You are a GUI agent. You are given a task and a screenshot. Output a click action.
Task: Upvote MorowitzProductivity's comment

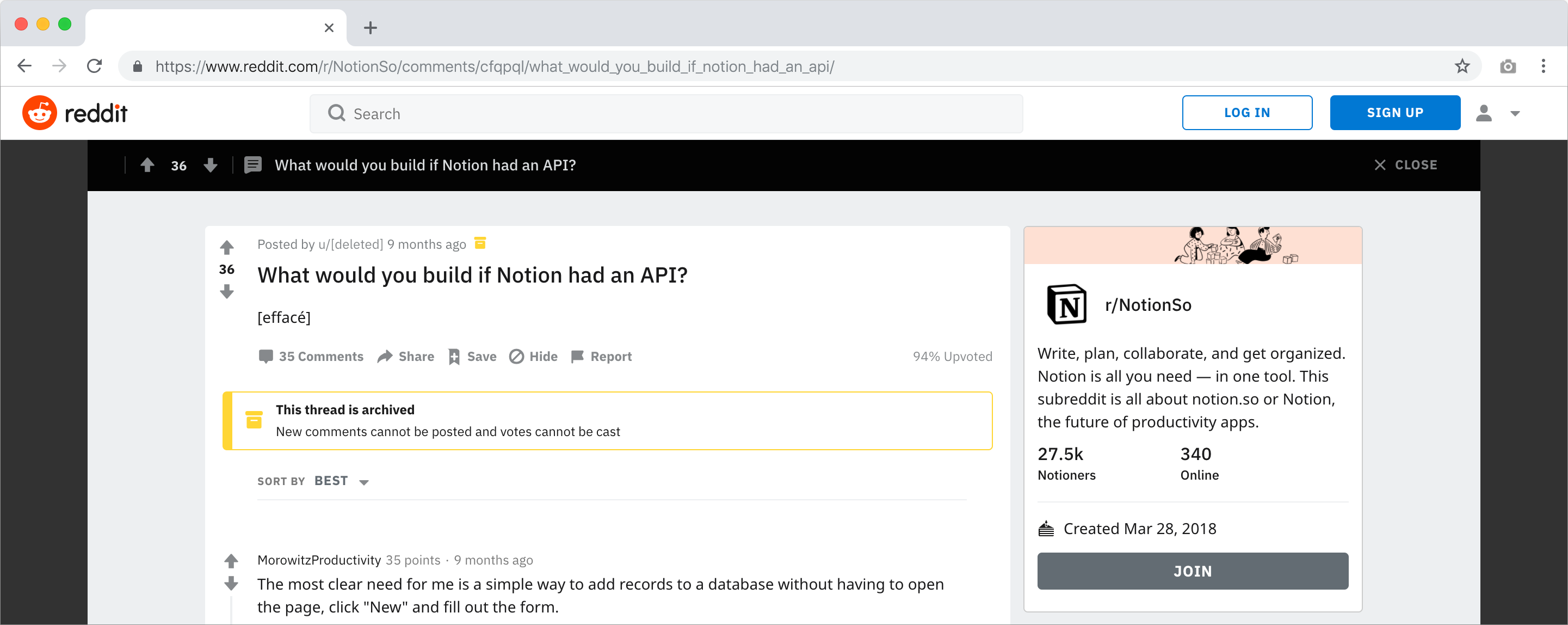coord(231,560)
